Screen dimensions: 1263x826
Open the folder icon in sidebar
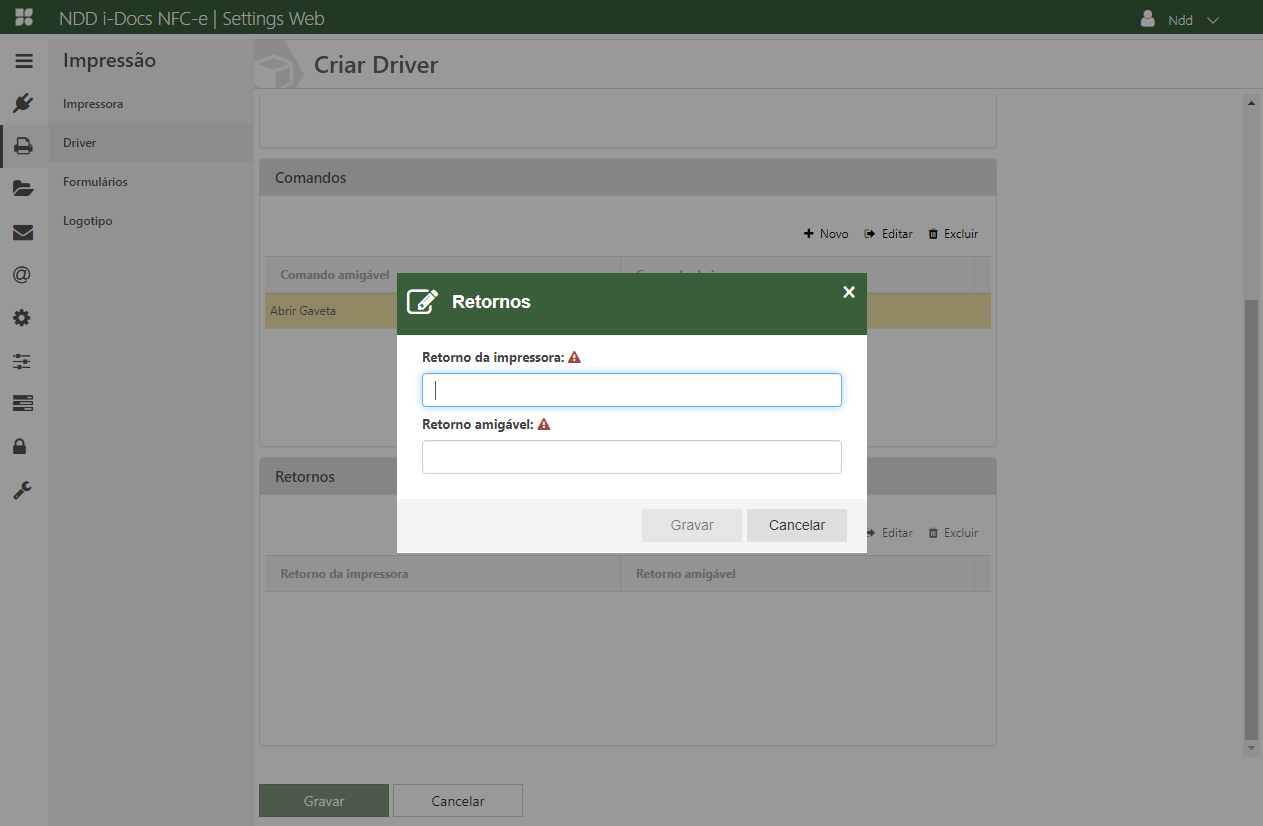pos(23,189)
